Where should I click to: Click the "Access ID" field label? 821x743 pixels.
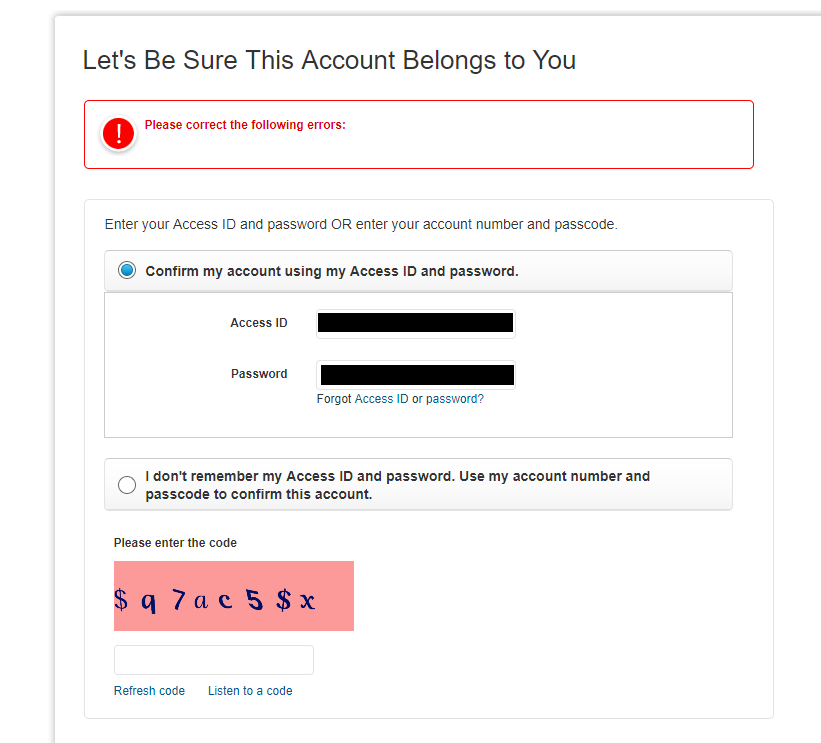point(259,322)
